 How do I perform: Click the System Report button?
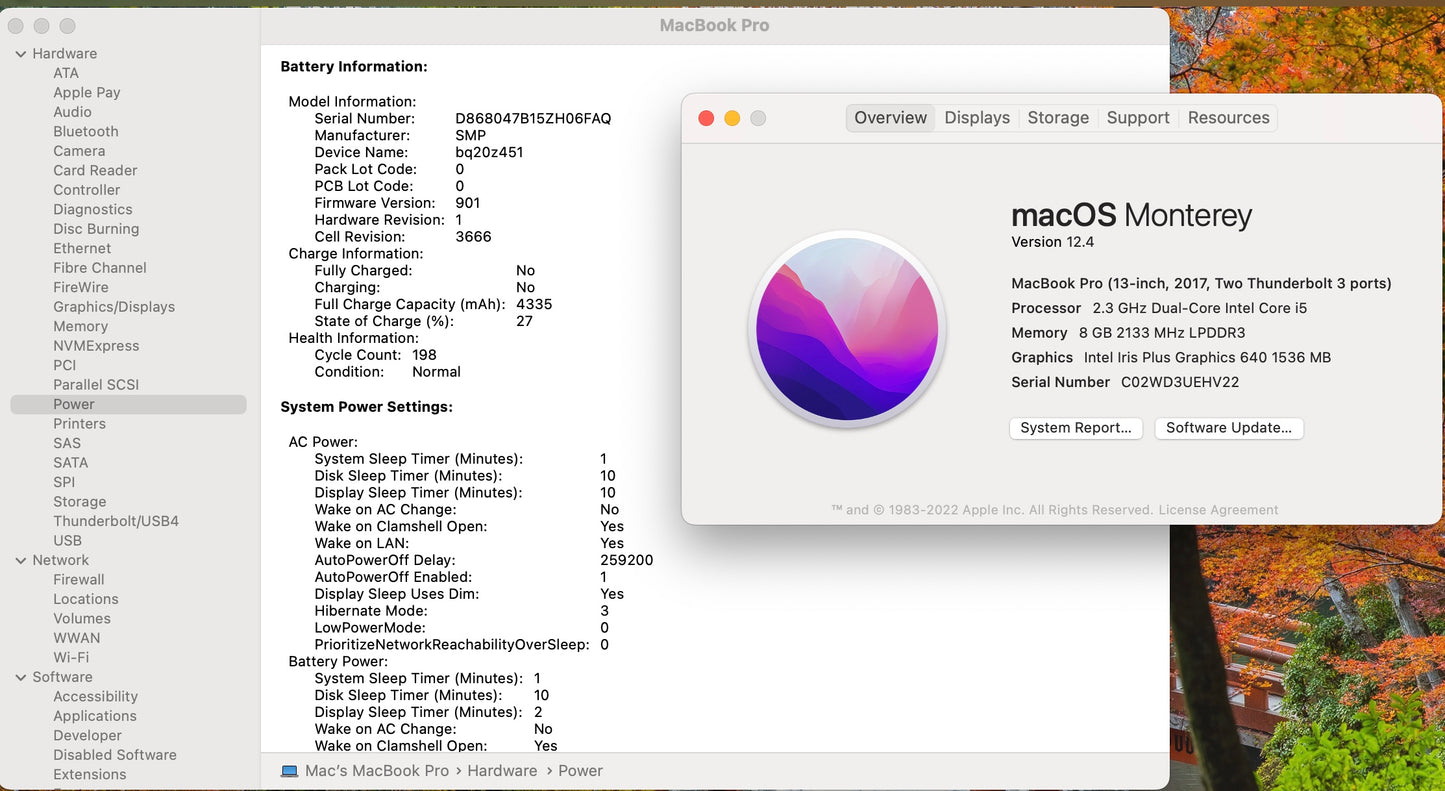(1075, 428)
